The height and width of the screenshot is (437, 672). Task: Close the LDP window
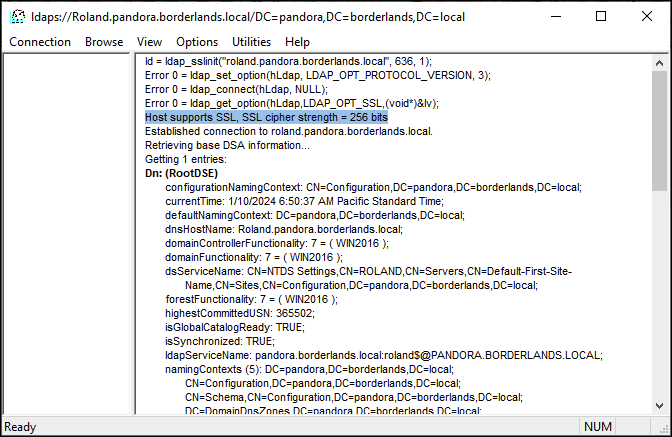point(647,17)
